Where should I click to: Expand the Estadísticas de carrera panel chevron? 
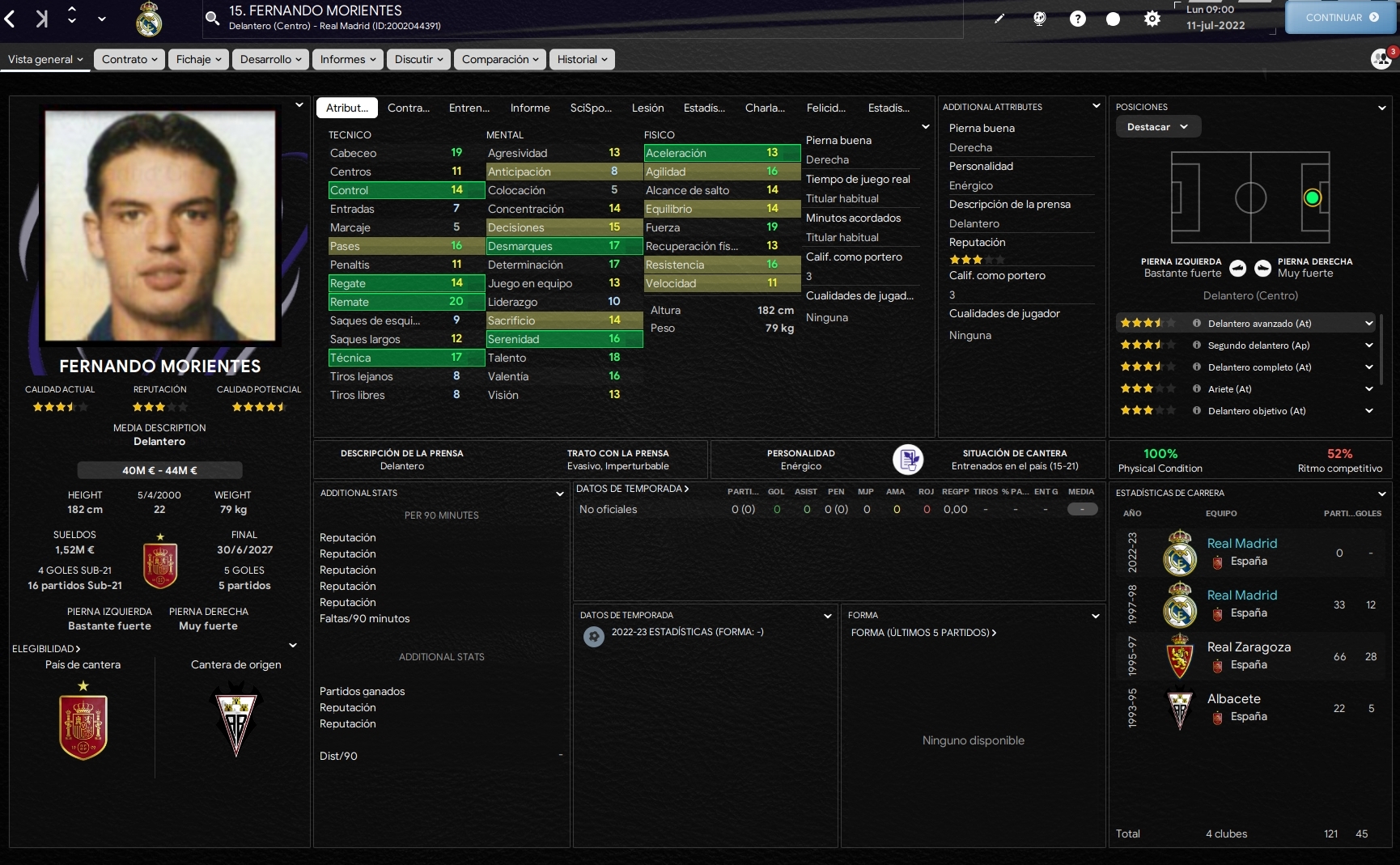point(1381,494)
